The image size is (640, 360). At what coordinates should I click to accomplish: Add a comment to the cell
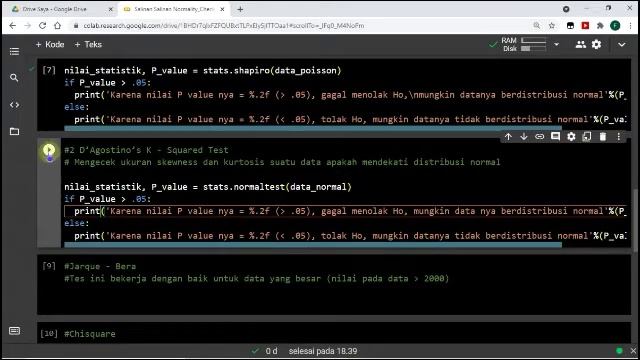tap(555, 136)
